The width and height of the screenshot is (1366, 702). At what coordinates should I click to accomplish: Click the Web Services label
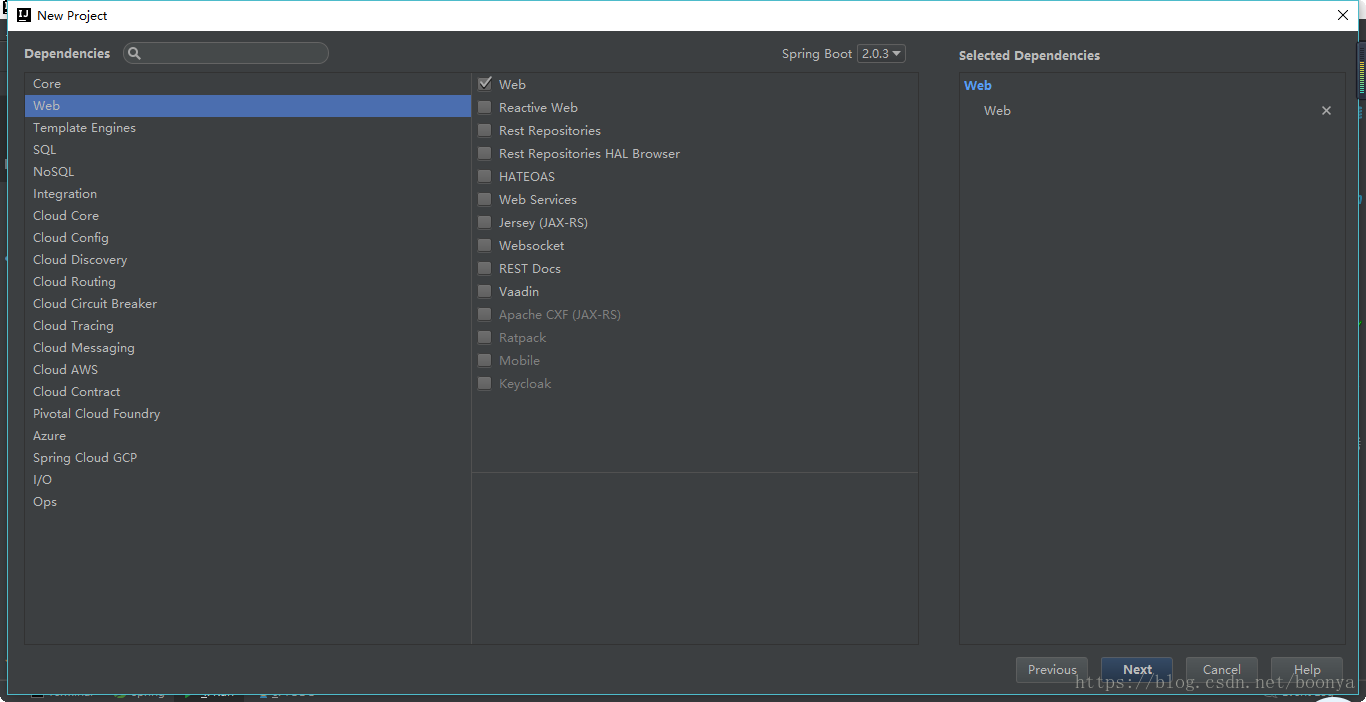538,200
